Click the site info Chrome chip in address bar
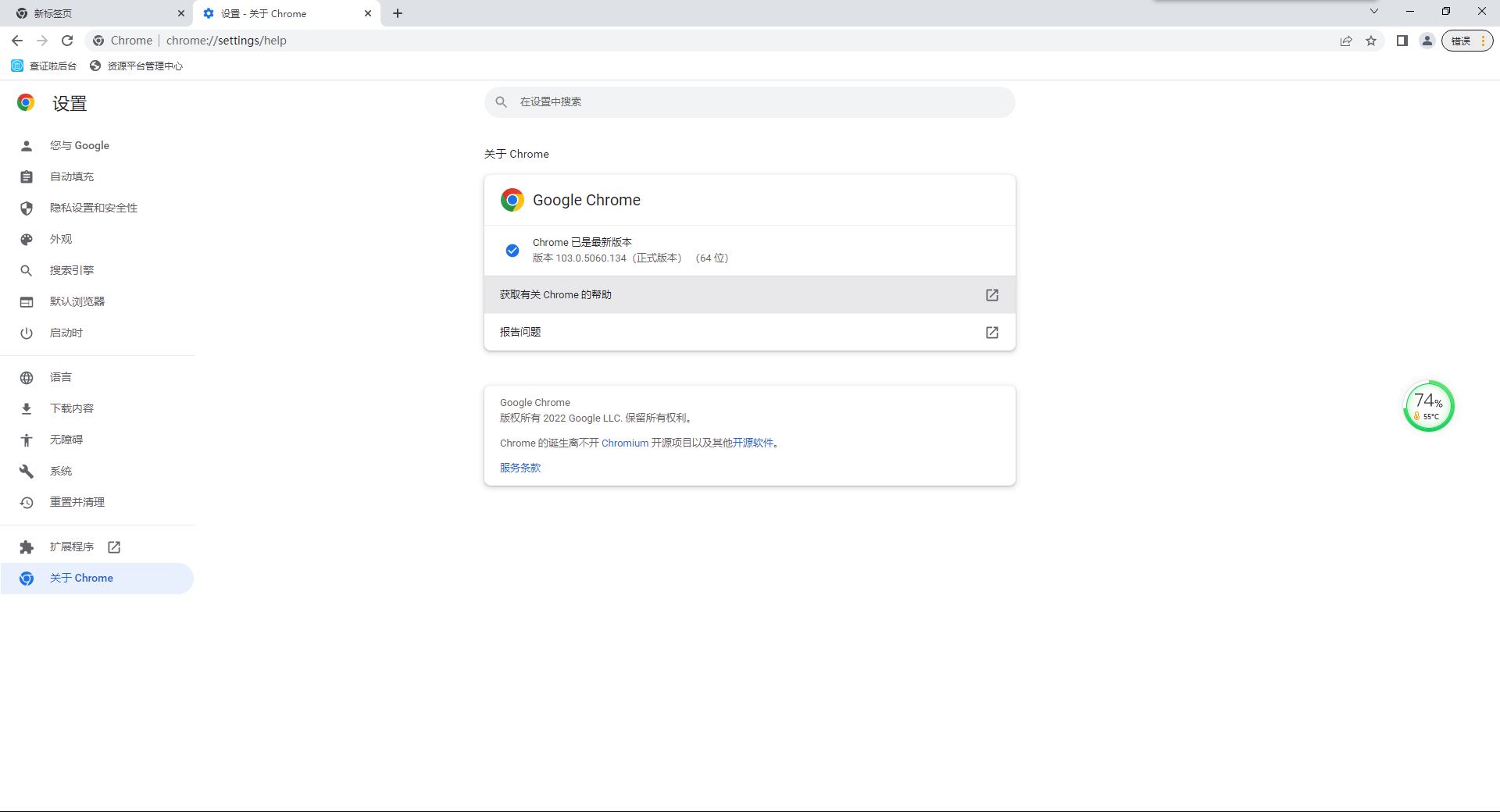Viewport: 1500px width, 812px height. [x=123, y=41]
